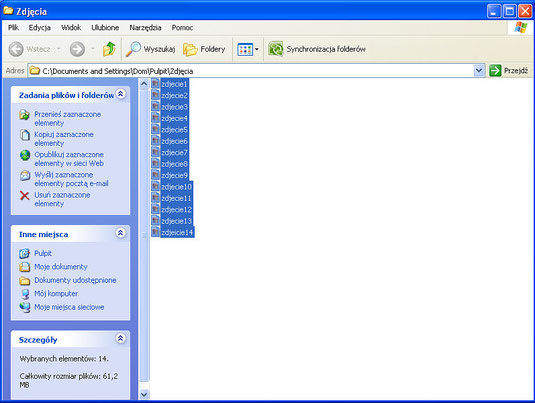Screen dimensions: 535x403
Task: Collapse the Inne miejsca panel
Action: [120, 233]
